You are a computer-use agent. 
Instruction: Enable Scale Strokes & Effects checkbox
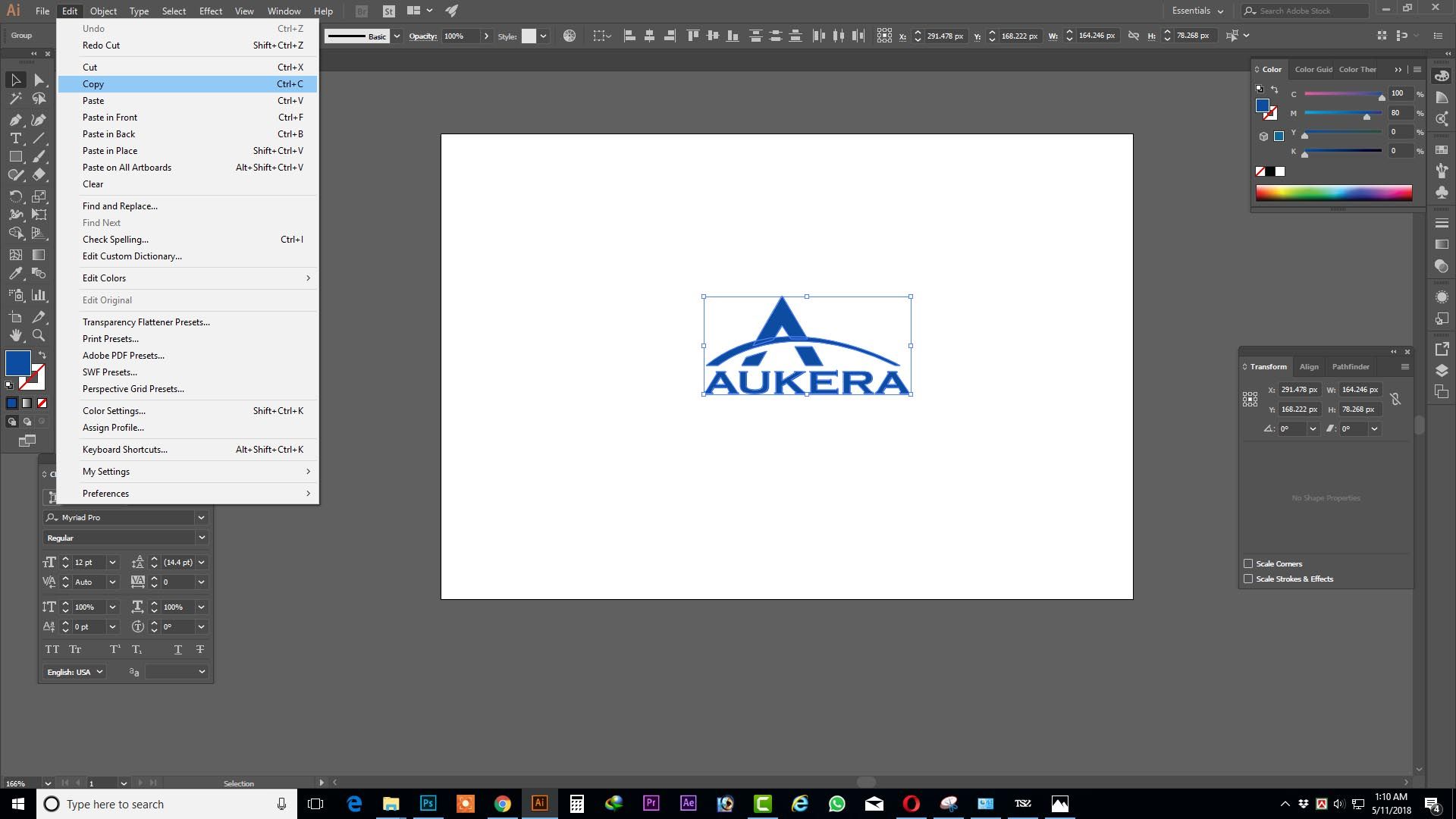click(x=1248, y=579)
